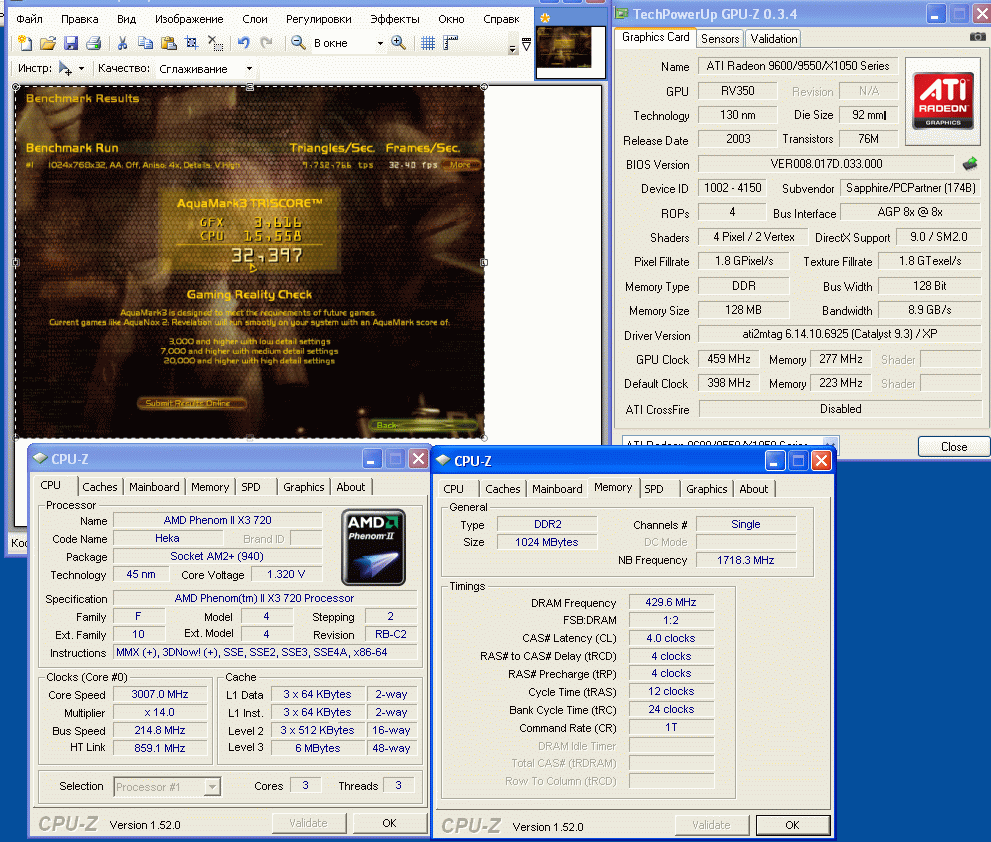Click the DRAM Frequency value '429.6 MHz'
Image resolution: width=991 pixels, height=842 pixels.
pos(671,602)
